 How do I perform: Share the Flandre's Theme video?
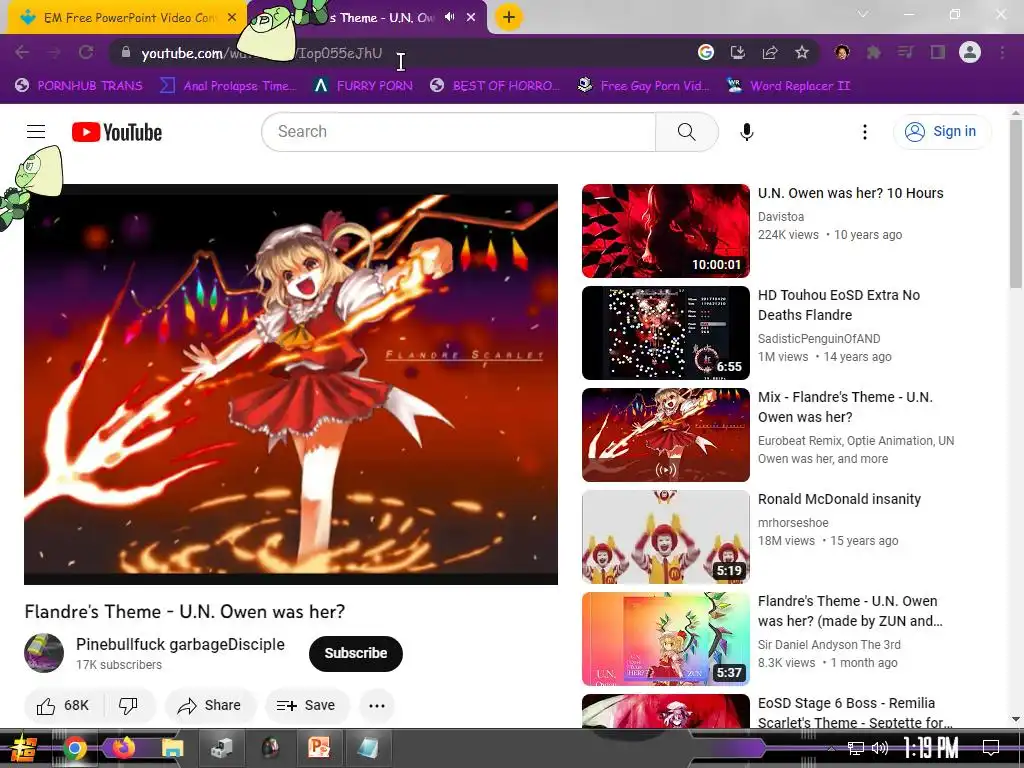(210, 705)
